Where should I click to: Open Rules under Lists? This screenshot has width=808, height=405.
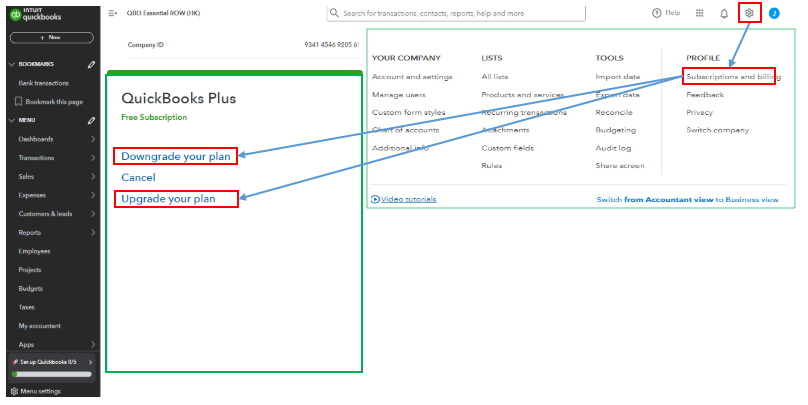[492, 166]
